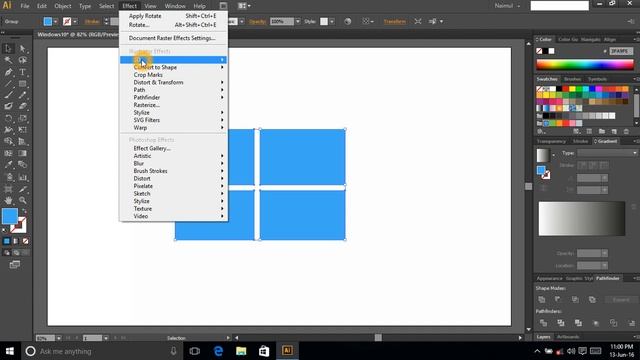Swap fill and stroke arrows

(x=24, y=211)
